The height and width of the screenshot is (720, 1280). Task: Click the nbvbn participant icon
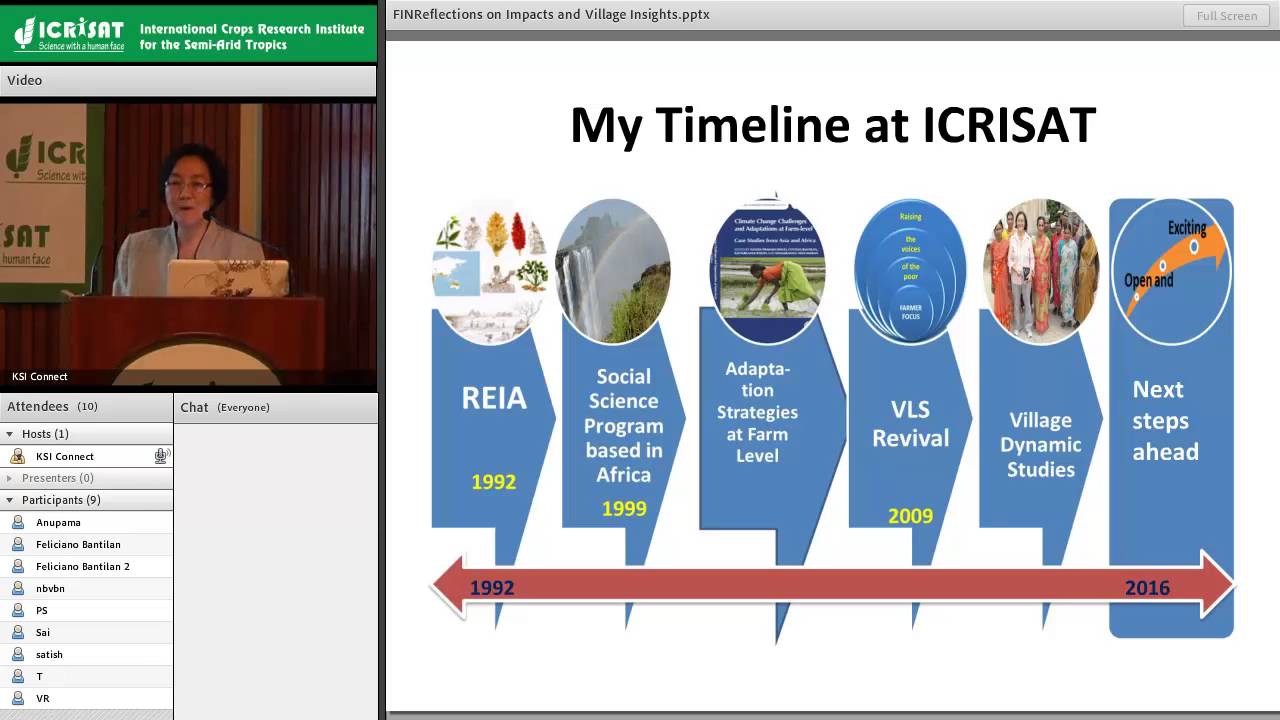click(17, 588)
